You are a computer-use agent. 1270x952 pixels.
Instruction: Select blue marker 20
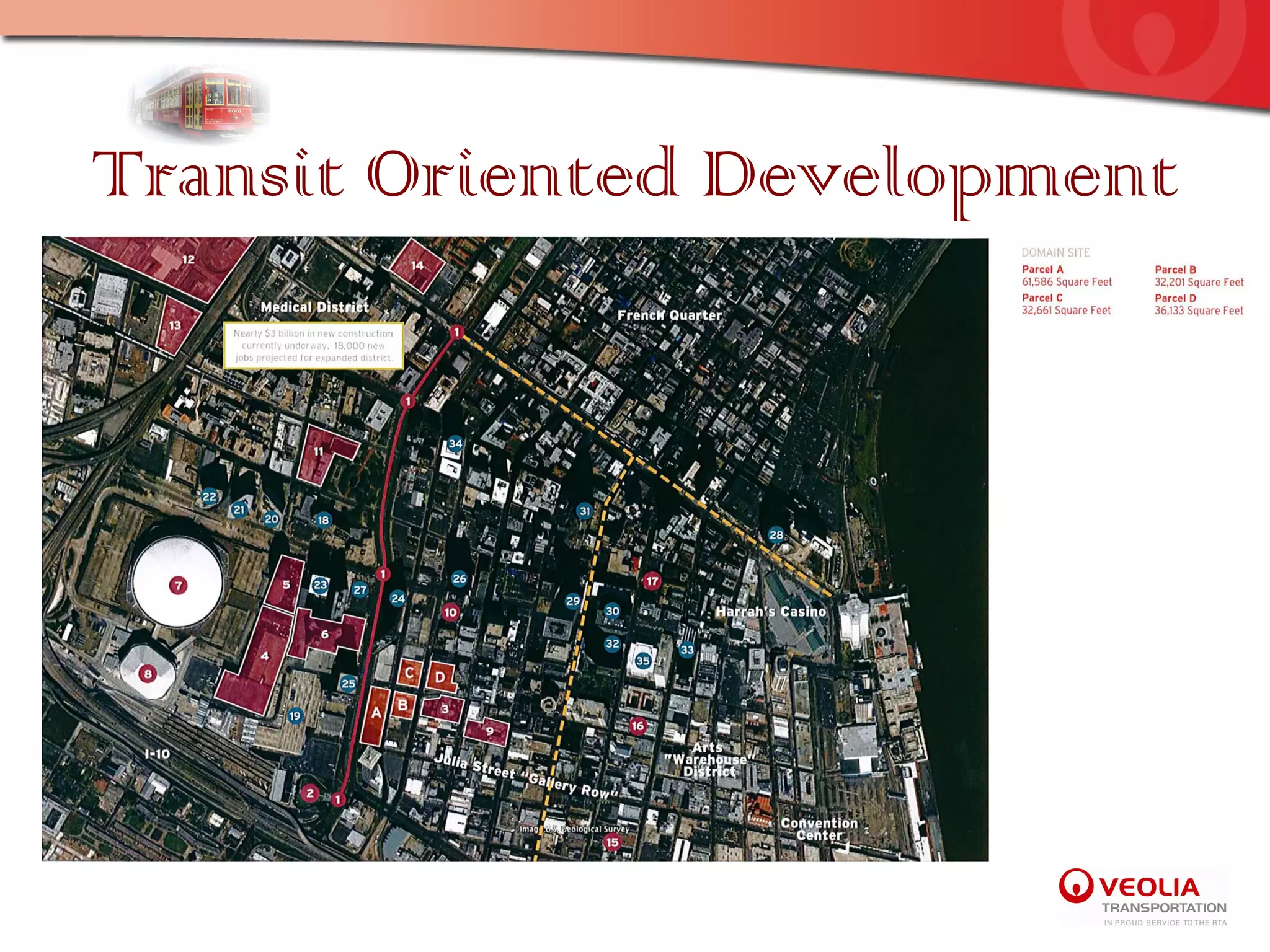click(272, 519)
